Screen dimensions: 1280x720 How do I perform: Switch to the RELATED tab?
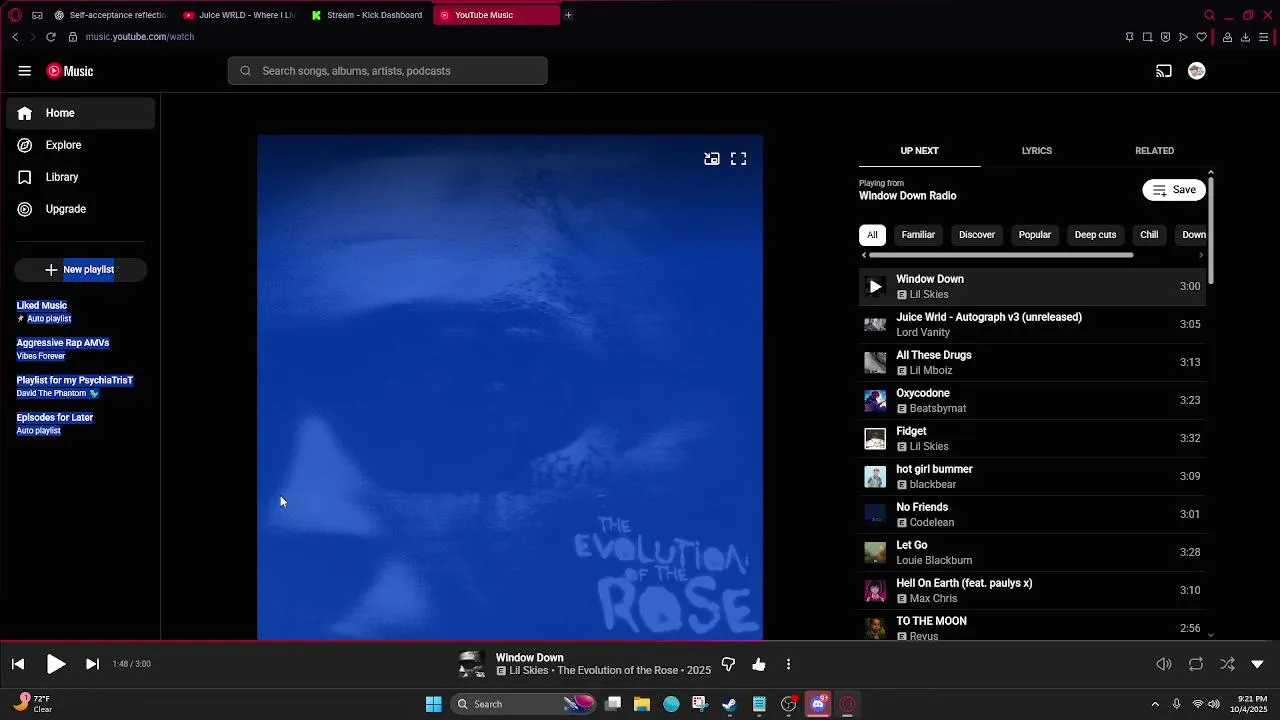click(1154, 151)
